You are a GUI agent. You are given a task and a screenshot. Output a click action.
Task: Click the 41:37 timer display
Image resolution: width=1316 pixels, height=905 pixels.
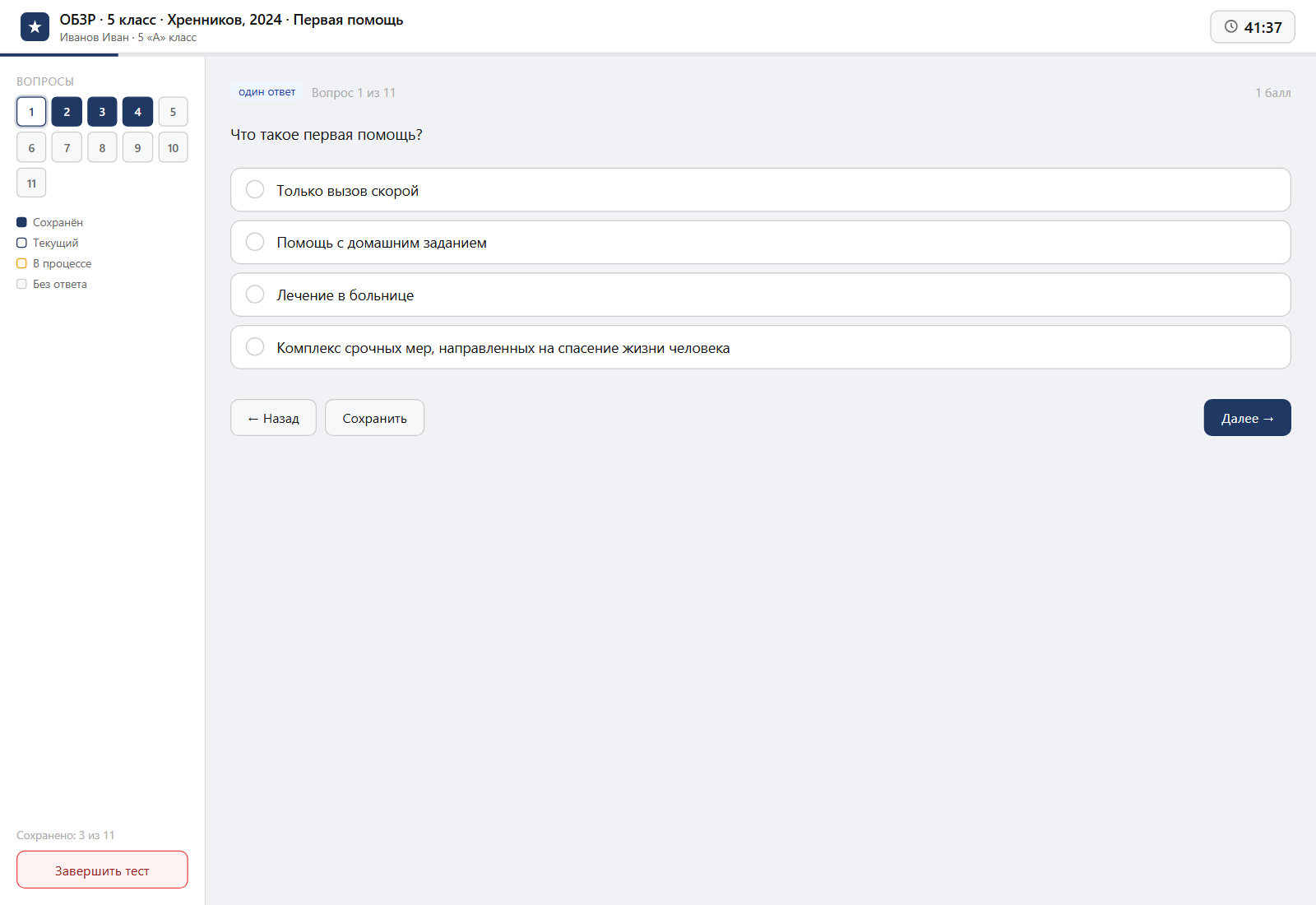click(1253, 27)
